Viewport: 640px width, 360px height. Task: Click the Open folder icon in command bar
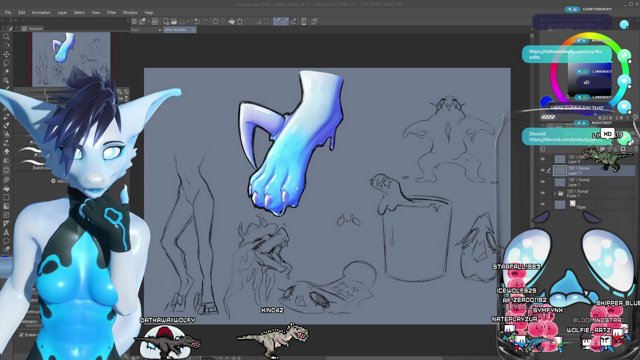174,22
